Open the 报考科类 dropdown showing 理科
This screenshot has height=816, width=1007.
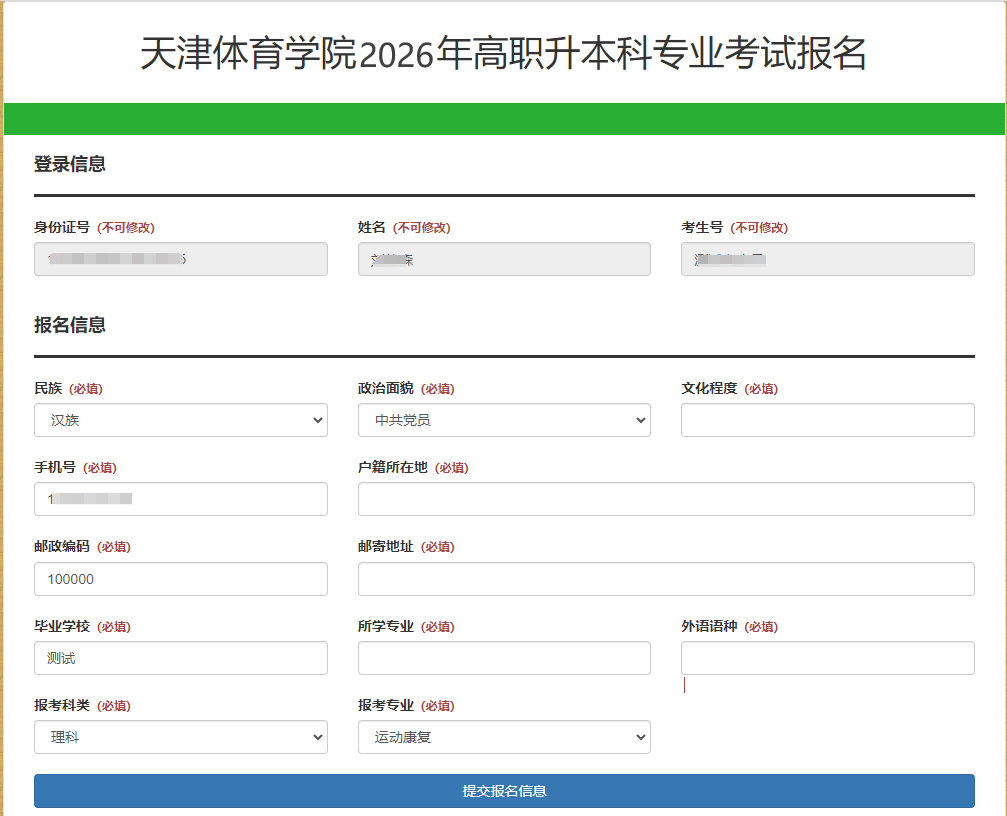click(x=180, y=738)
